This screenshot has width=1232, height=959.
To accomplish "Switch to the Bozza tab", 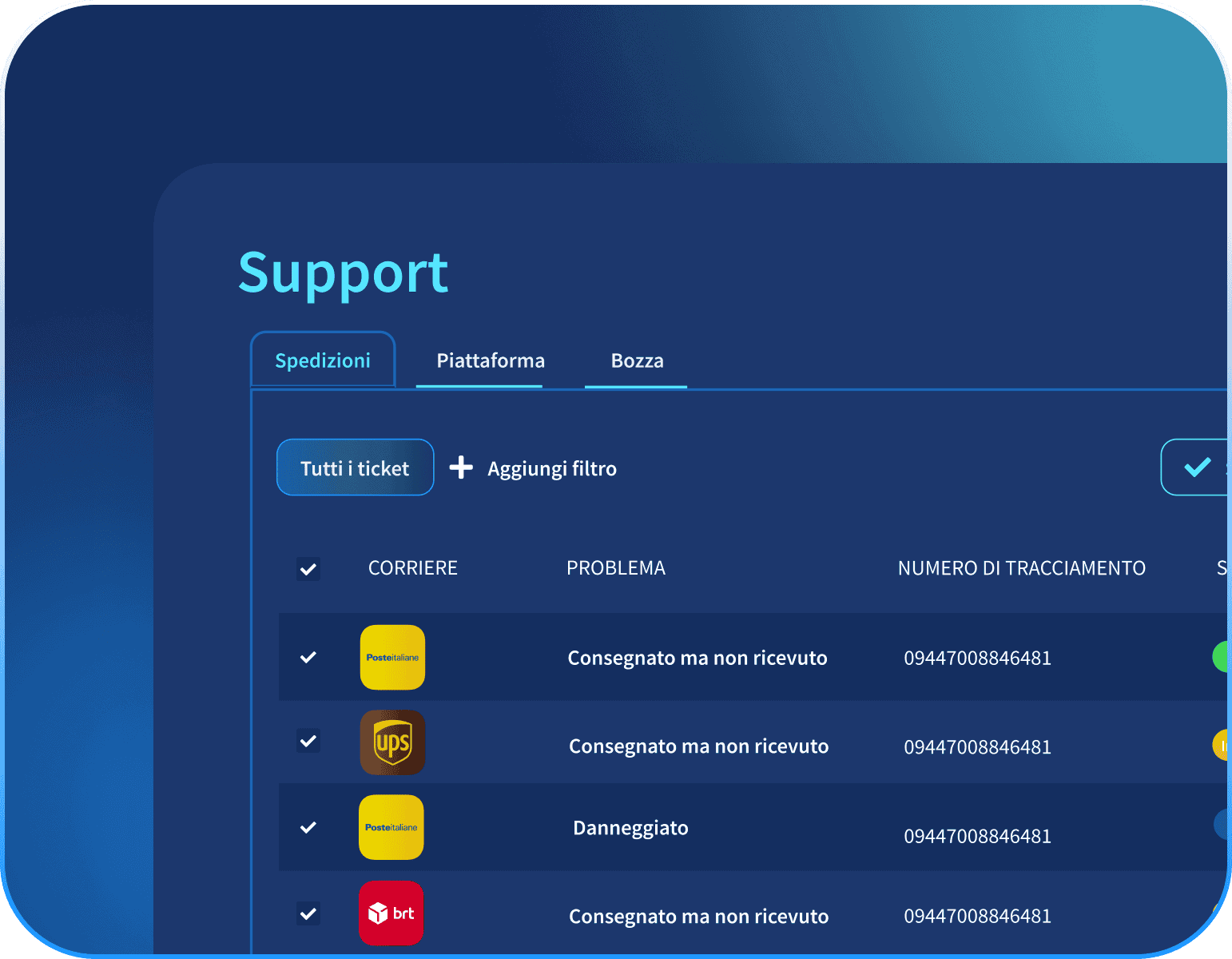I will coord(637,360).
